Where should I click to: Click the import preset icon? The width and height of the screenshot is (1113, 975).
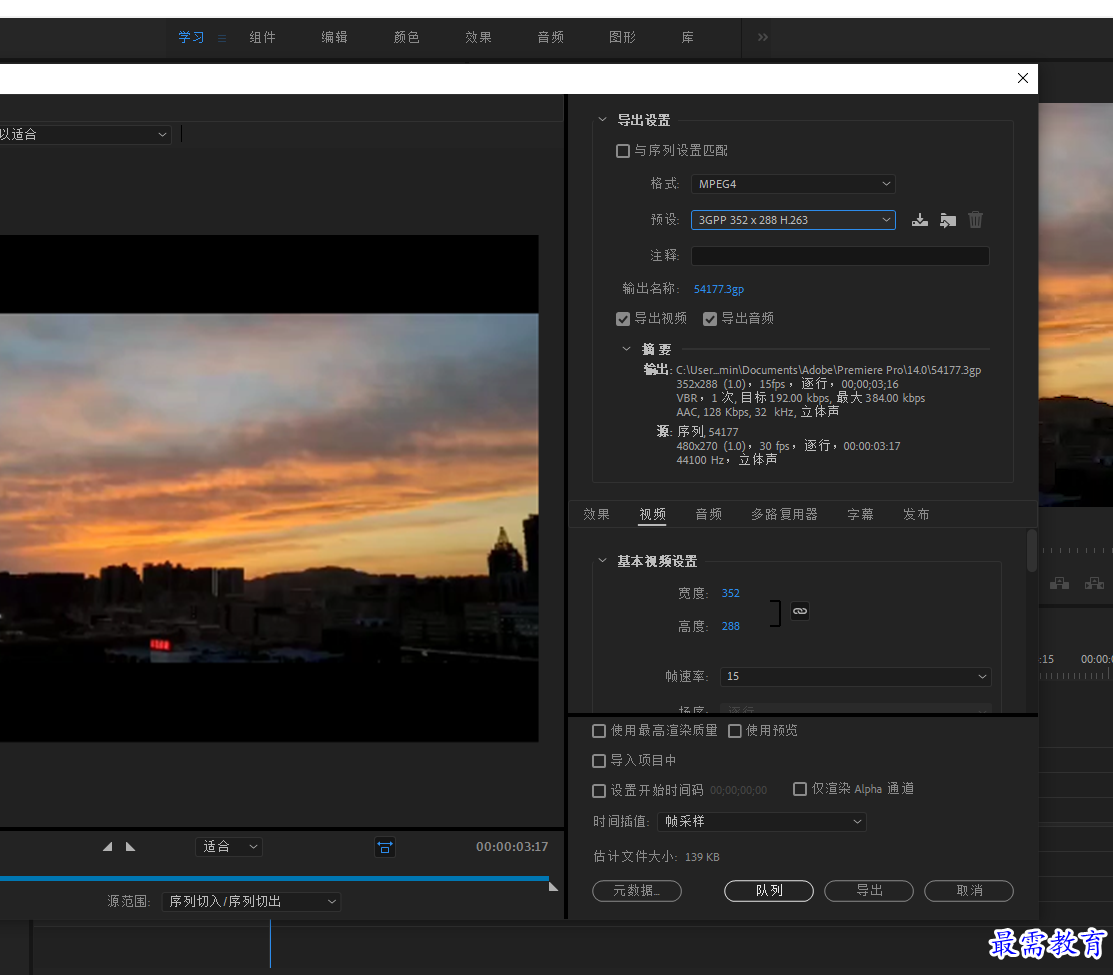point(948,220)
